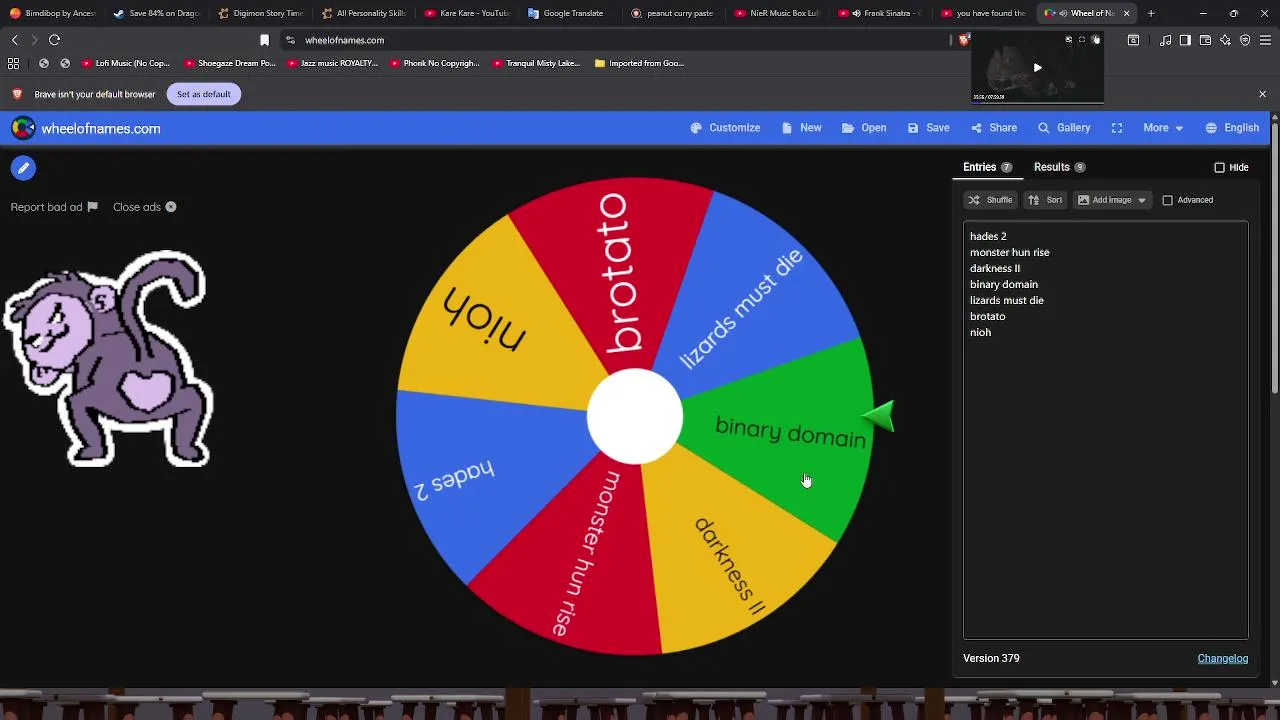The height and width of the screenshot is (720, 1280).
Task: Click the 'binary domain' entry line
Action: point(1003,284)
